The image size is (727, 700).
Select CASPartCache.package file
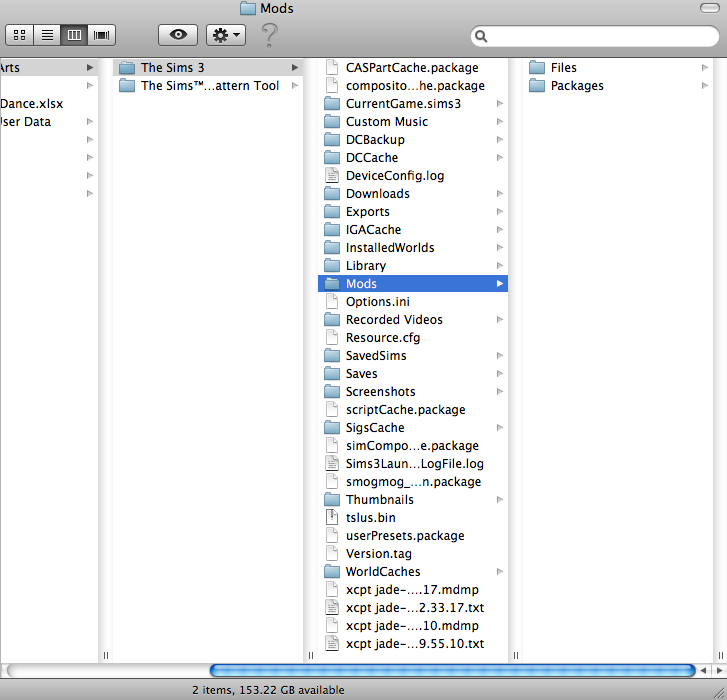coord(413,68)
